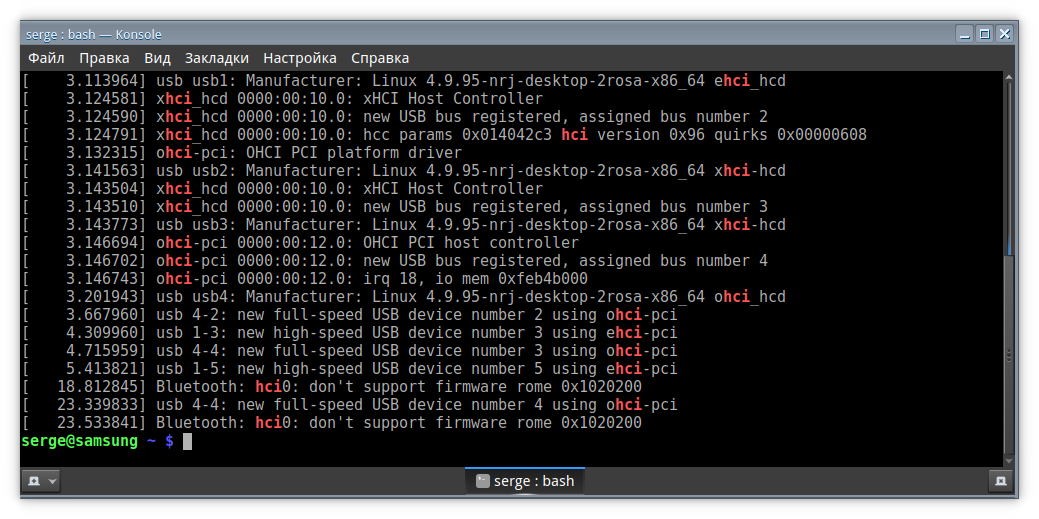Viewport: 1039px width, 519px height.
Task: Open the Настройка settings menu
Action: pos(300,58)
